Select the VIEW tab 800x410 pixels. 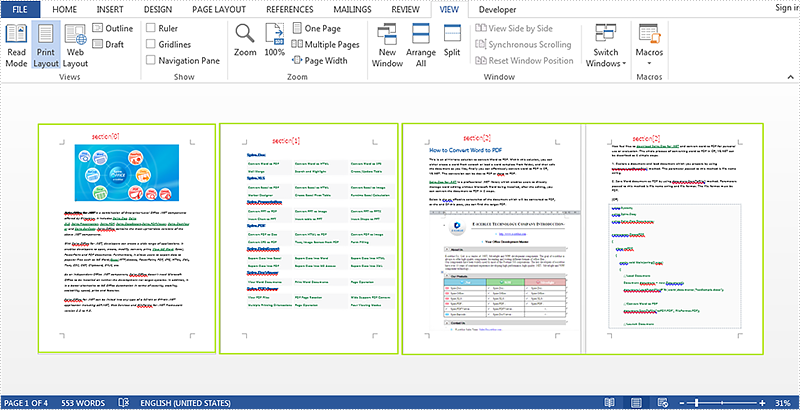tap(449, 9)
